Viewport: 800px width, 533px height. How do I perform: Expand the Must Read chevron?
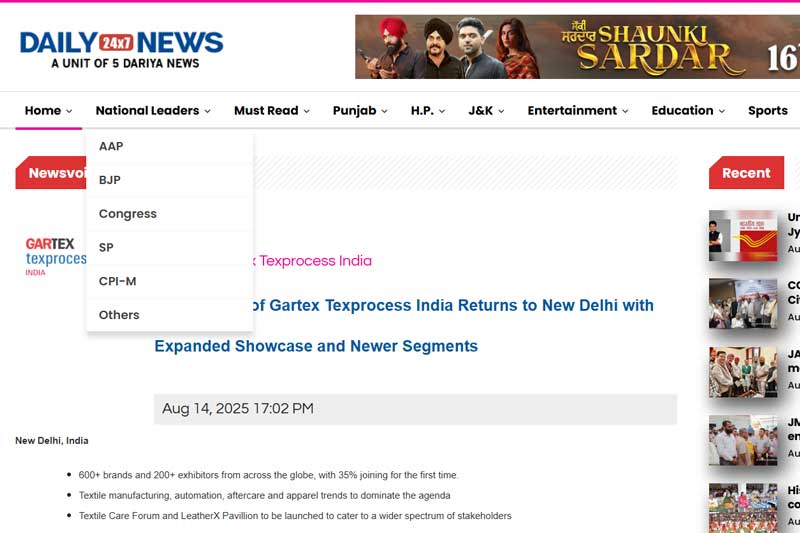pyautogui.click(x=307, y=111)
